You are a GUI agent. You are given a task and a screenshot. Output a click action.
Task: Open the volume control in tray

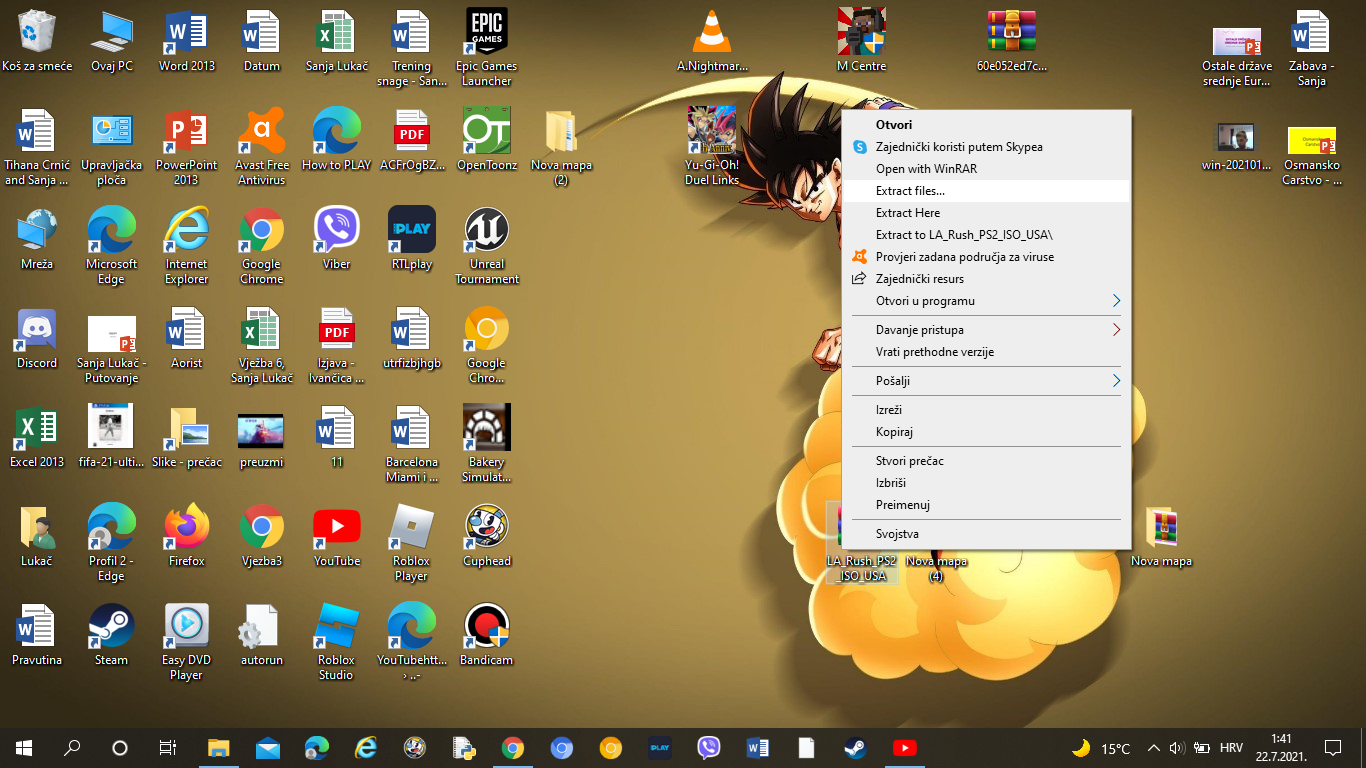[x=1177, y=748]
